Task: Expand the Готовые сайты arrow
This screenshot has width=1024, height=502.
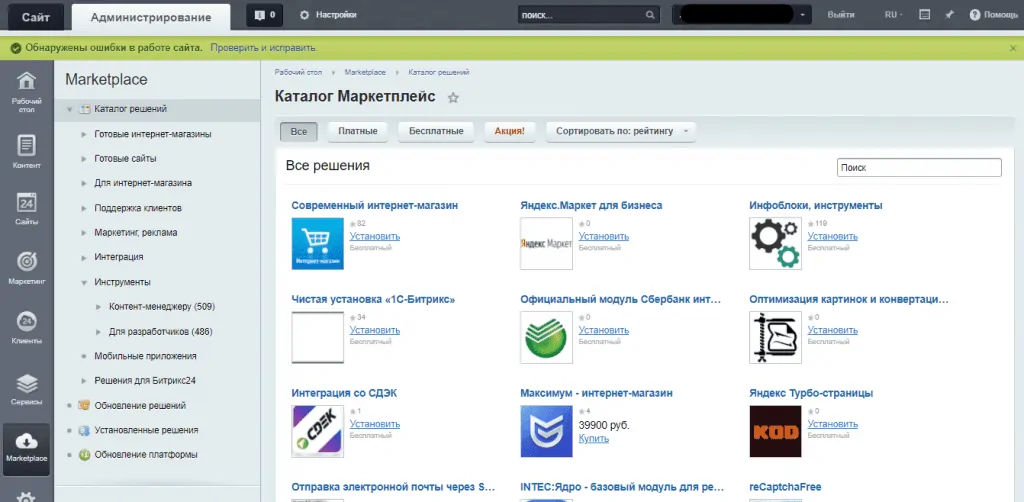Action: coord(84,159)
